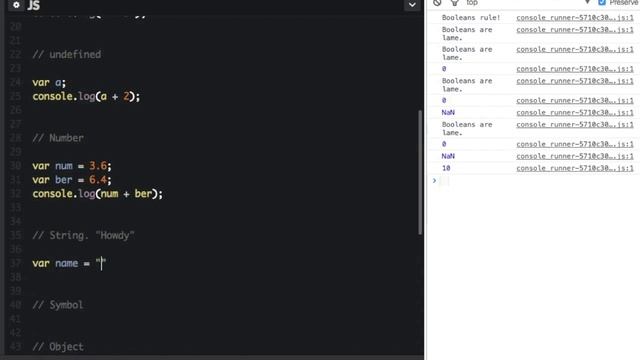This screenshot has width=640, height=360.
Task: Open the 'top' execution context dropdown
Action: (528, 3)
